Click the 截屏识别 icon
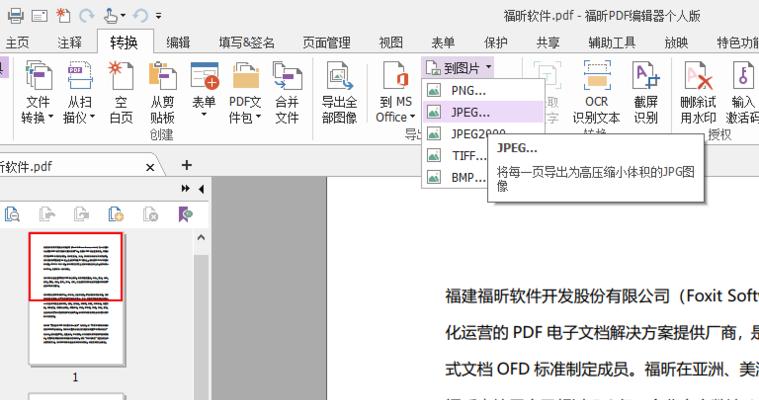 pyautogui.click(x=646, y=92)
